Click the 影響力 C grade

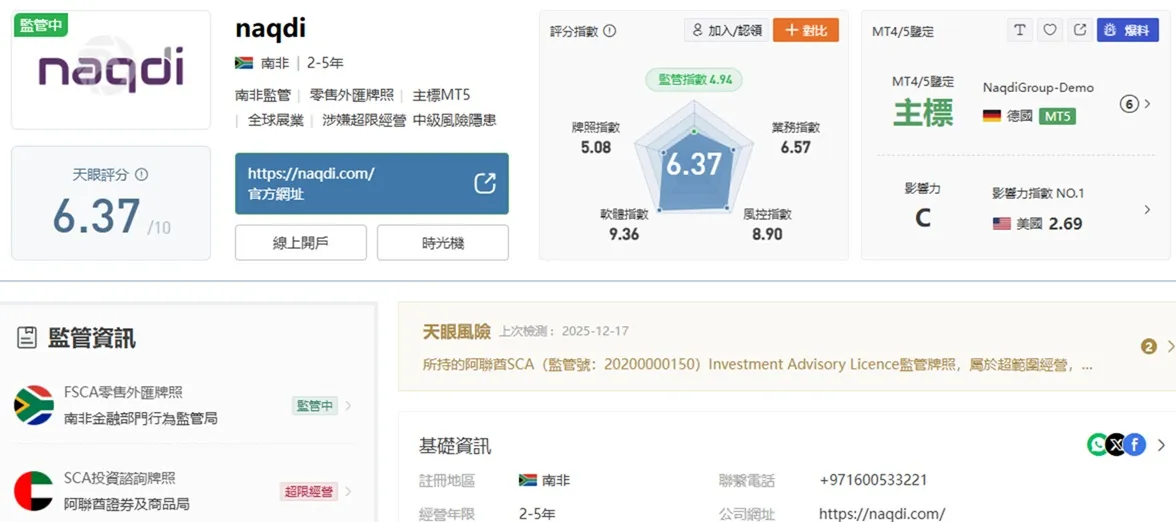pos(923,218)
